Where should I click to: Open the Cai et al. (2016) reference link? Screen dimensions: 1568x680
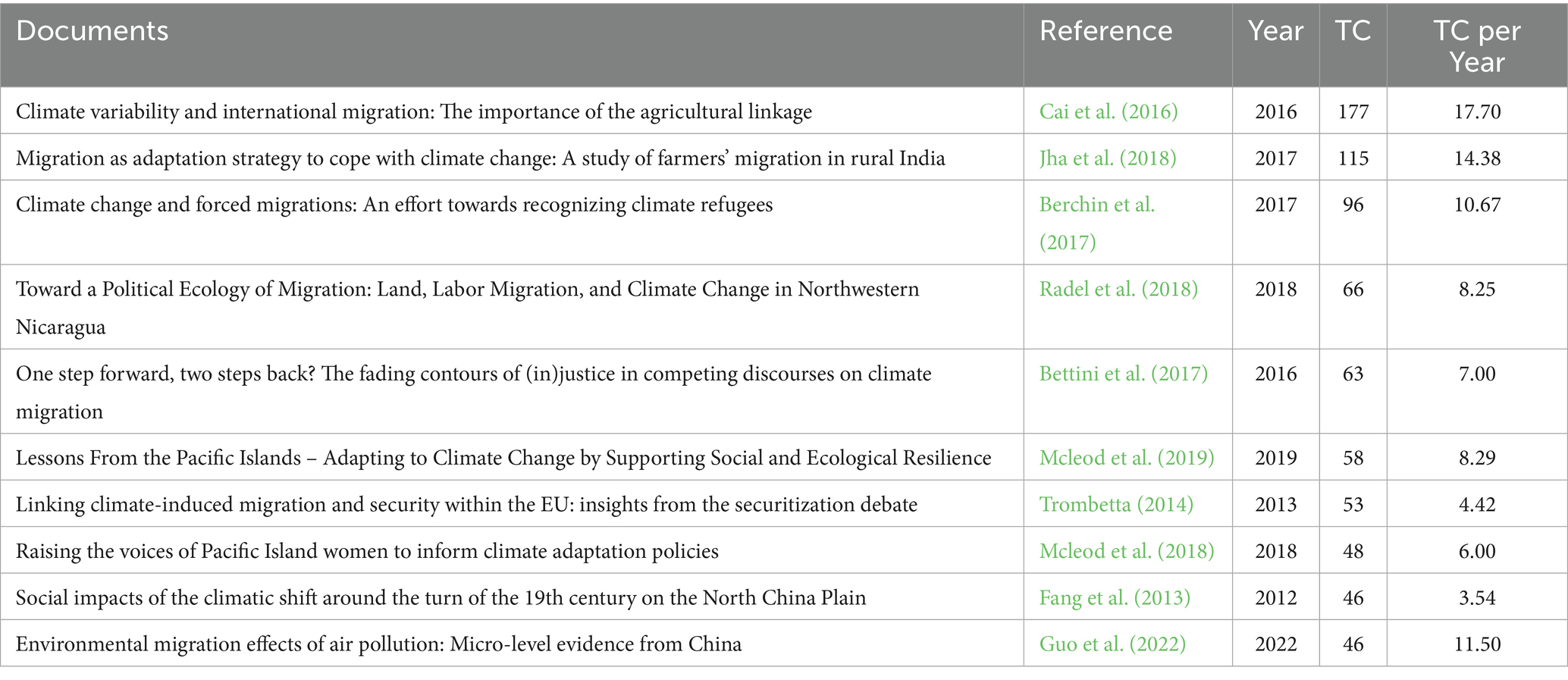pyautogui.click(x=1108, y=112)
